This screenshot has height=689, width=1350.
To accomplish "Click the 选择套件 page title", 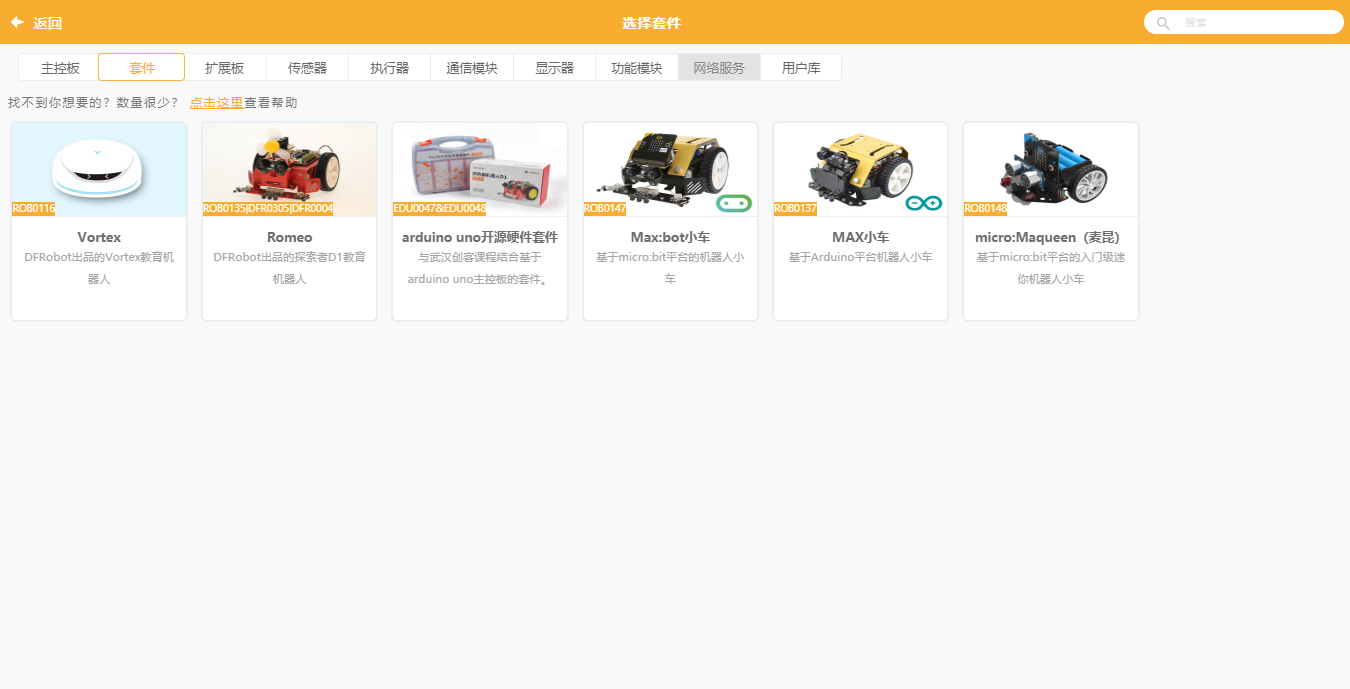I will [x=651, y=23].
